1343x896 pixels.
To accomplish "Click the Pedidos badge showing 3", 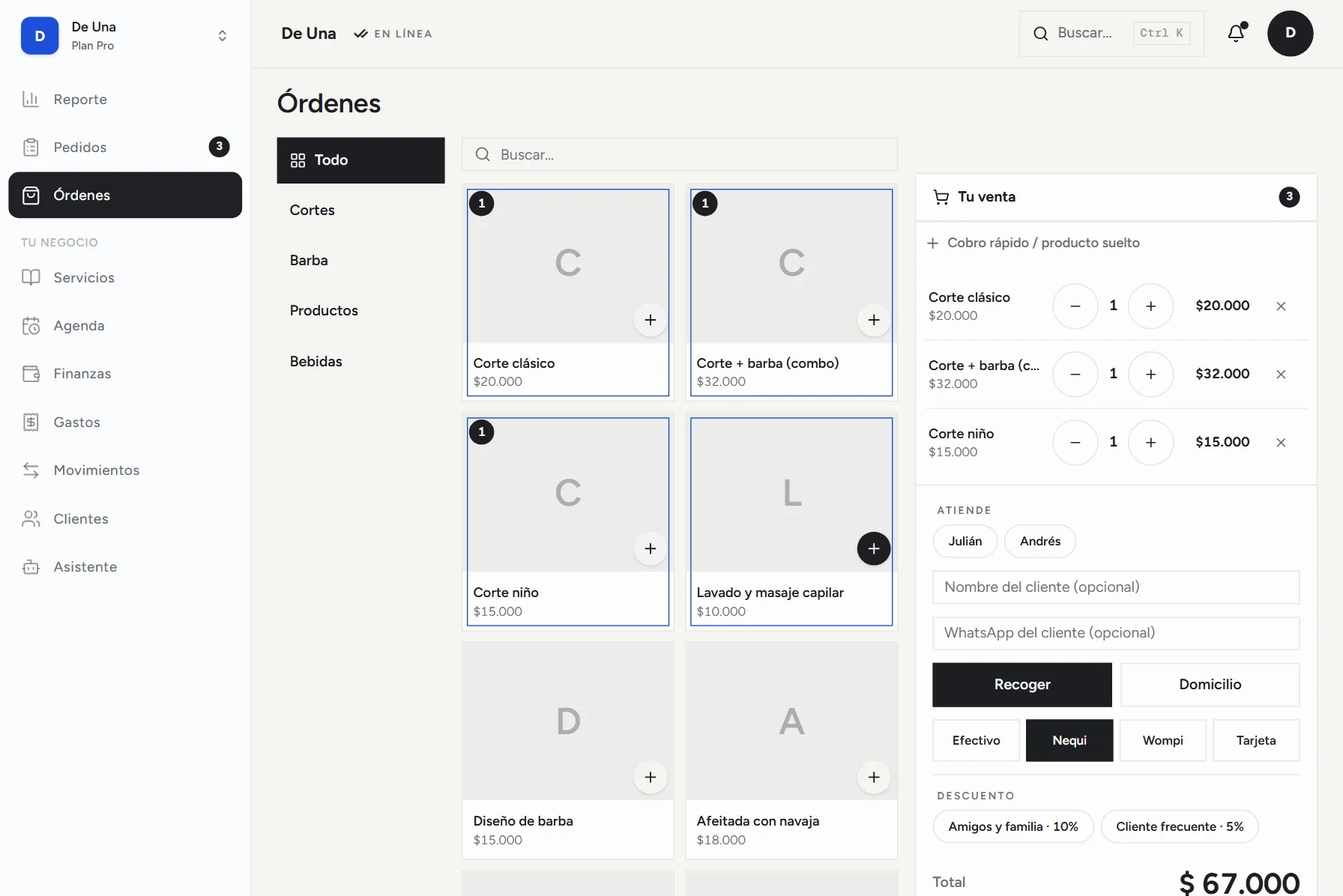I will point(219,147).
